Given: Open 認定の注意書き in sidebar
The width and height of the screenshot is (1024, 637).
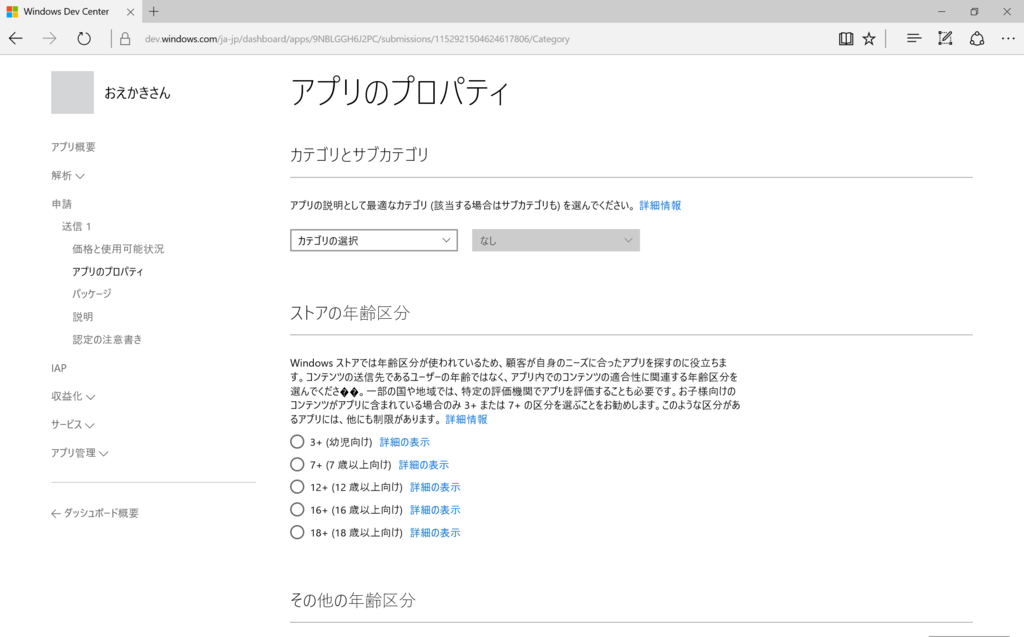Looking at the screenshot, I should [107, 340].
